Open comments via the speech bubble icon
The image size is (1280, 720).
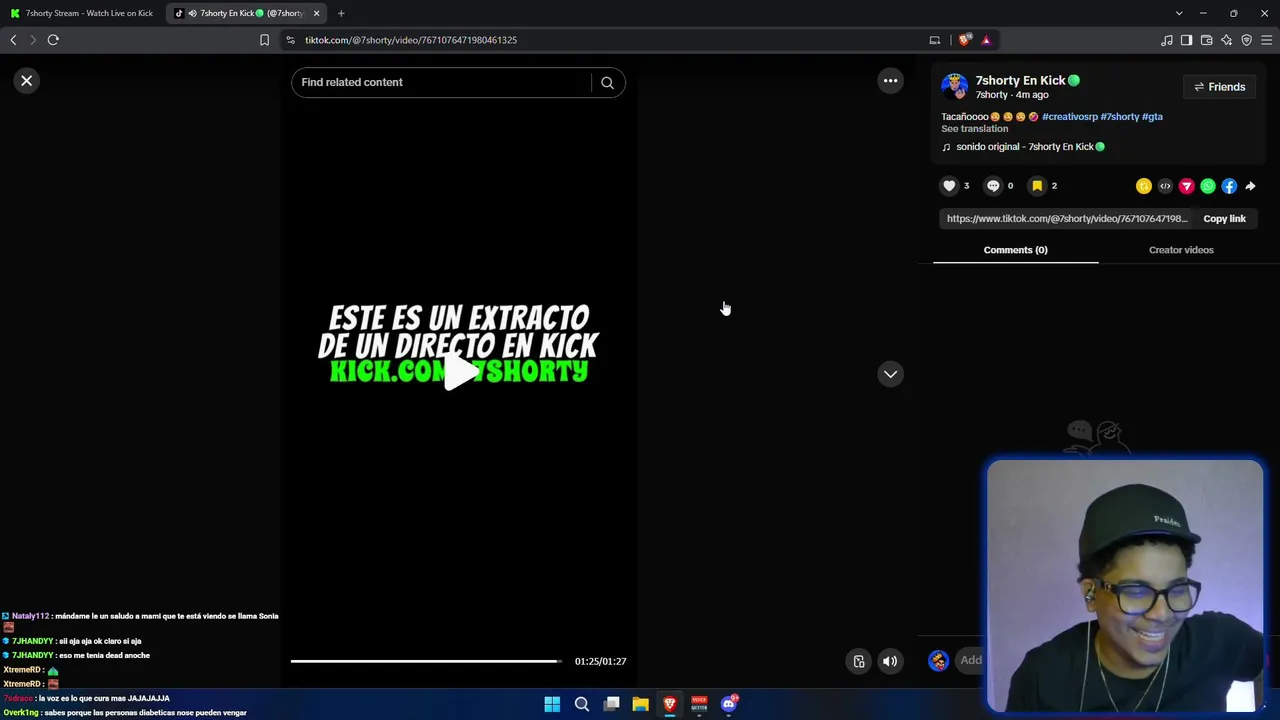993,186
